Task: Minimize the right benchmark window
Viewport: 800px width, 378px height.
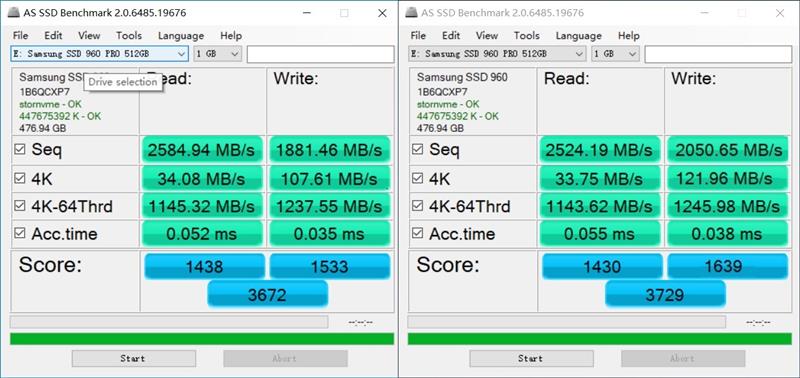Action: pyautogui.click(x=705, y=13)
